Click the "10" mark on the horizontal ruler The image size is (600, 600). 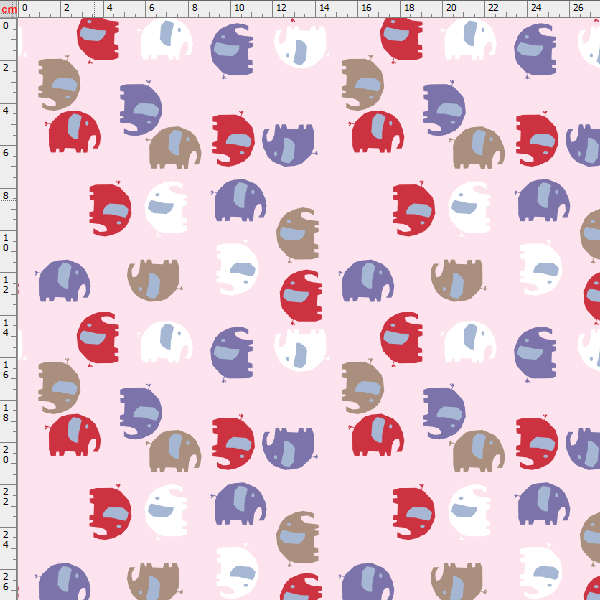(x=239, y=8)
